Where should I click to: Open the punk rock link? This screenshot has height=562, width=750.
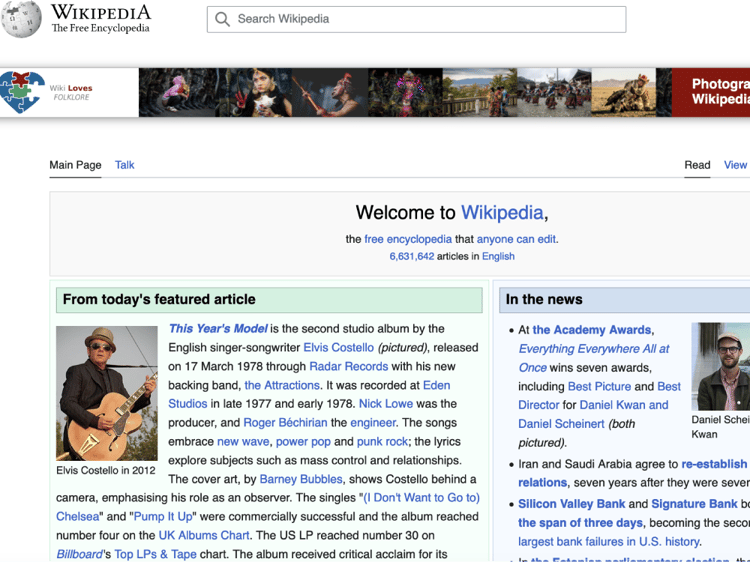pos(382,441)
